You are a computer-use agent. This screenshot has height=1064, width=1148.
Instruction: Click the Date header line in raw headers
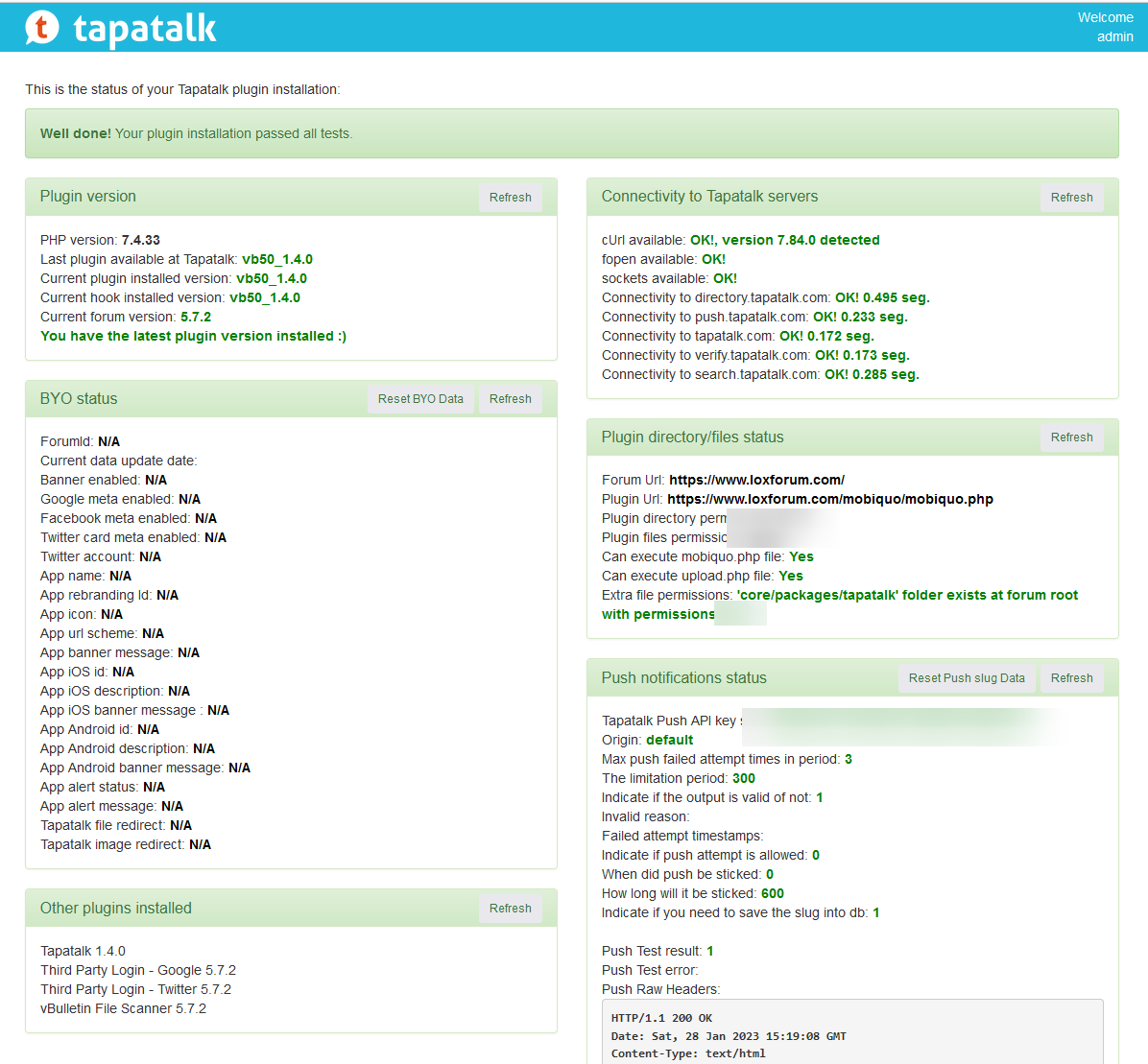pyautogui.click(x=729, y=1036)
